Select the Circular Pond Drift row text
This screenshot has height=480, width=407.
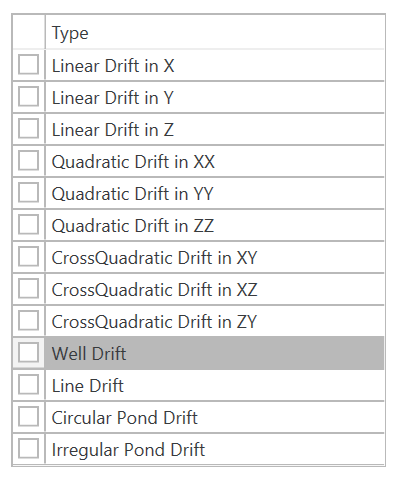(x=125, y=418)
